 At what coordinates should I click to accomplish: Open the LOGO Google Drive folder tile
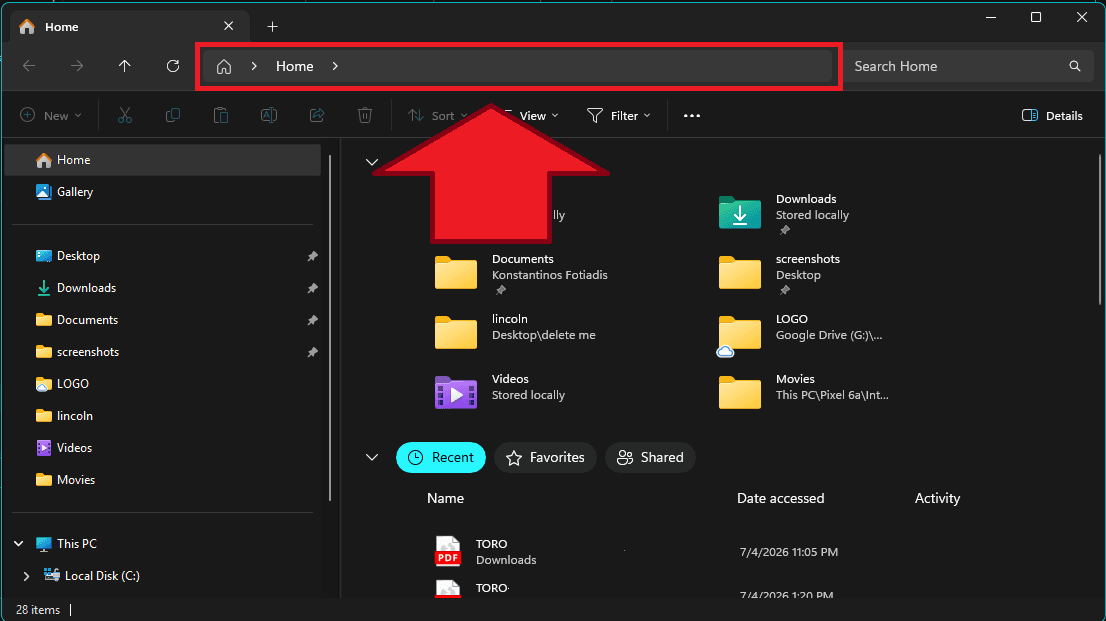(799, 332)
